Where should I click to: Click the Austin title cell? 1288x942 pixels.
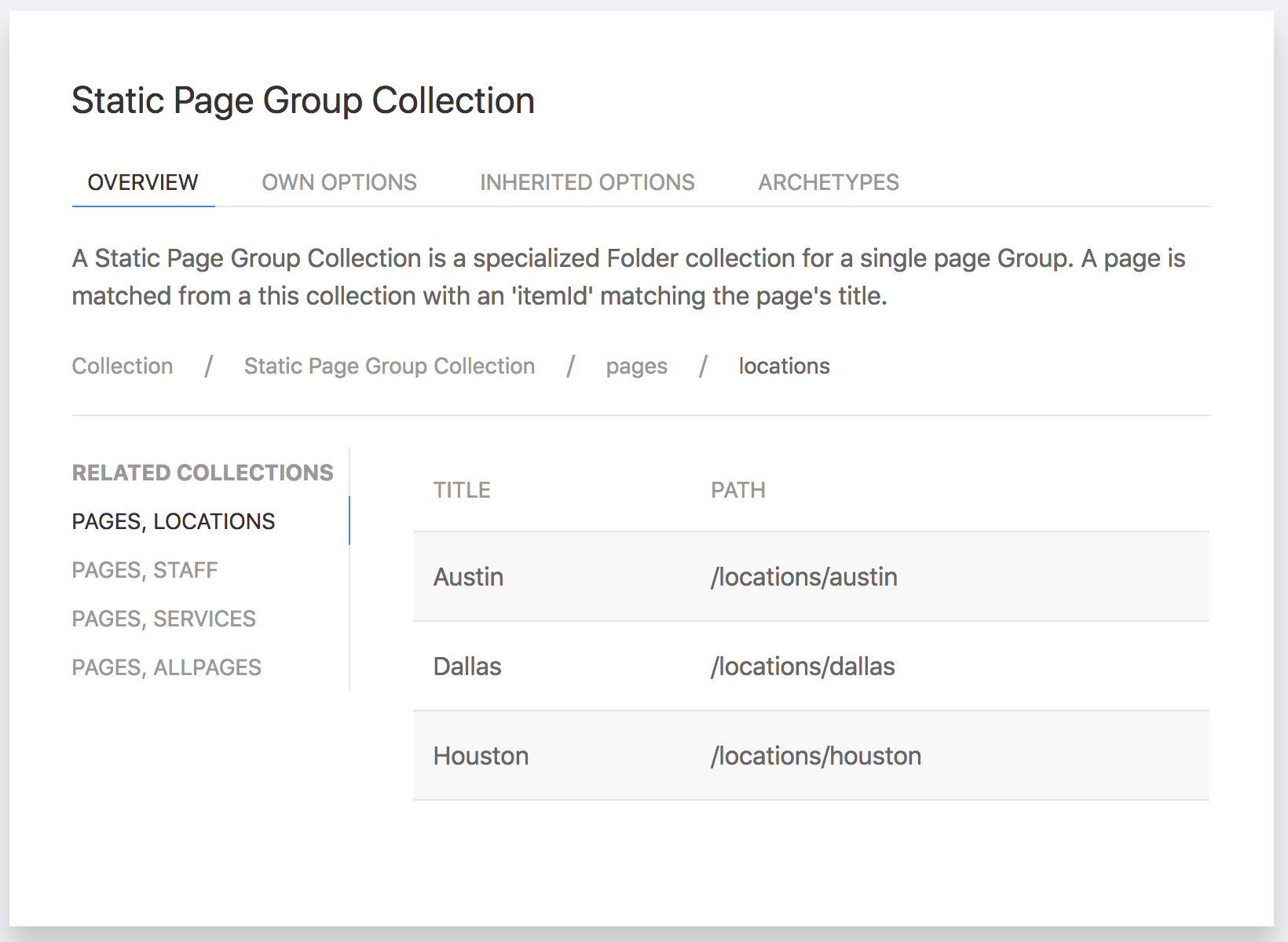pos(468,577)
